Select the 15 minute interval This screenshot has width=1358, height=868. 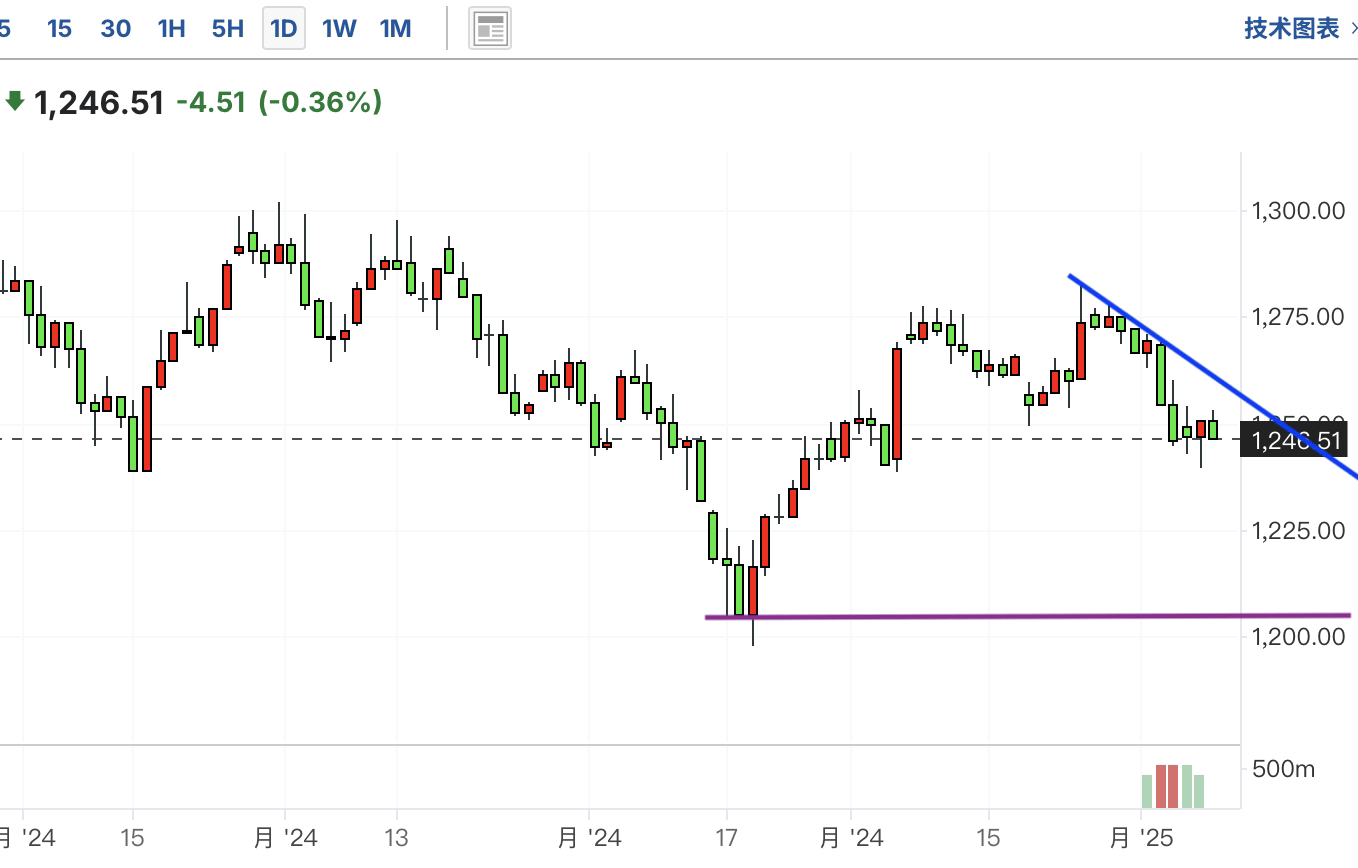point(60,29)
